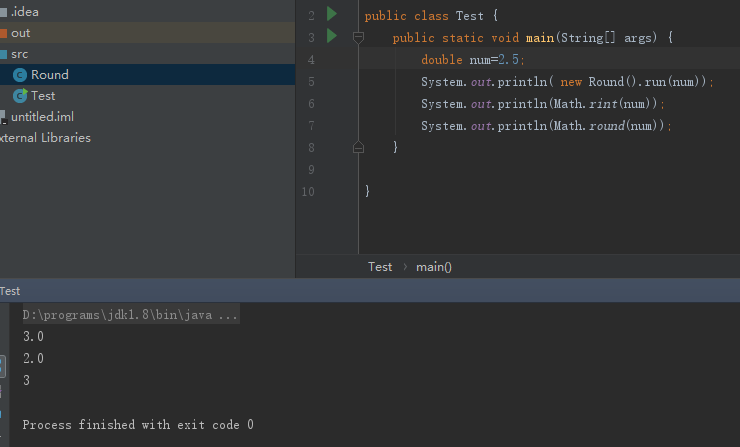The height and width of the screenshot is (447, 740).
Task: Click the Test class runnable icon
Action: pyautogui.click(x=20, y=96)
